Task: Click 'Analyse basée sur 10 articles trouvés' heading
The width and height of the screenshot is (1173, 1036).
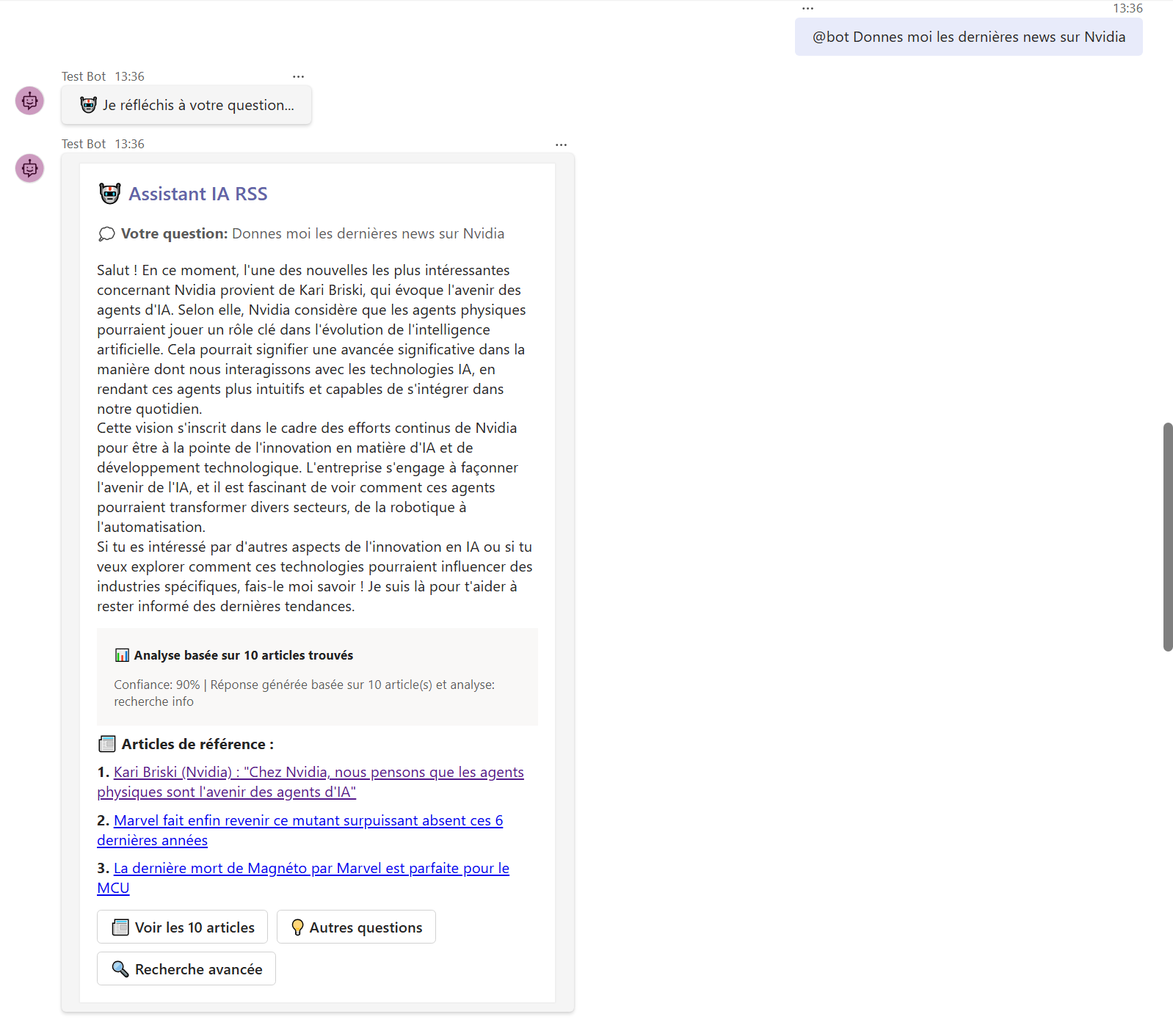Action: (244, 655)
